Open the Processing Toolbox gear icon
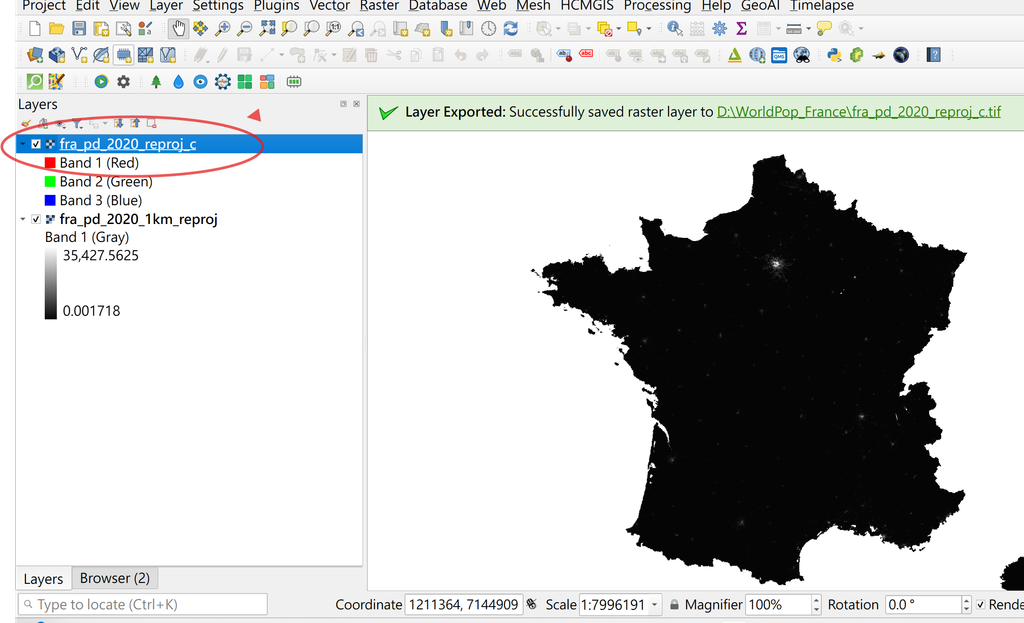 point(719,29)
